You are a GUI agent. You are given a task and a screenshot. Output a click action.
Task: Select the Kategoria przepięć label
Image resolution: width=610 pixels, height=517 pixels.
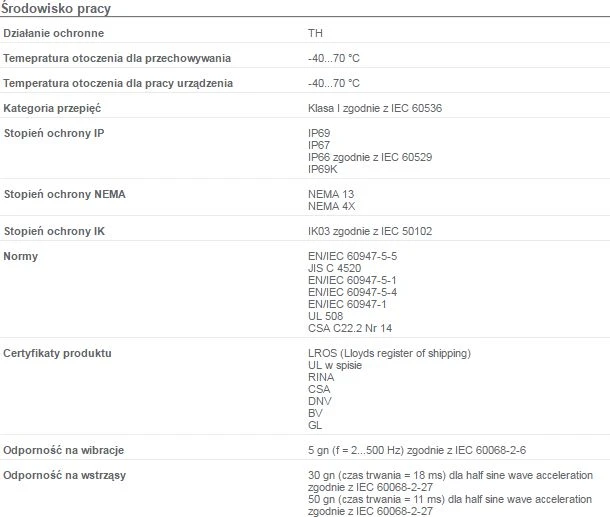pyautogui.click(x=52, y=108)
